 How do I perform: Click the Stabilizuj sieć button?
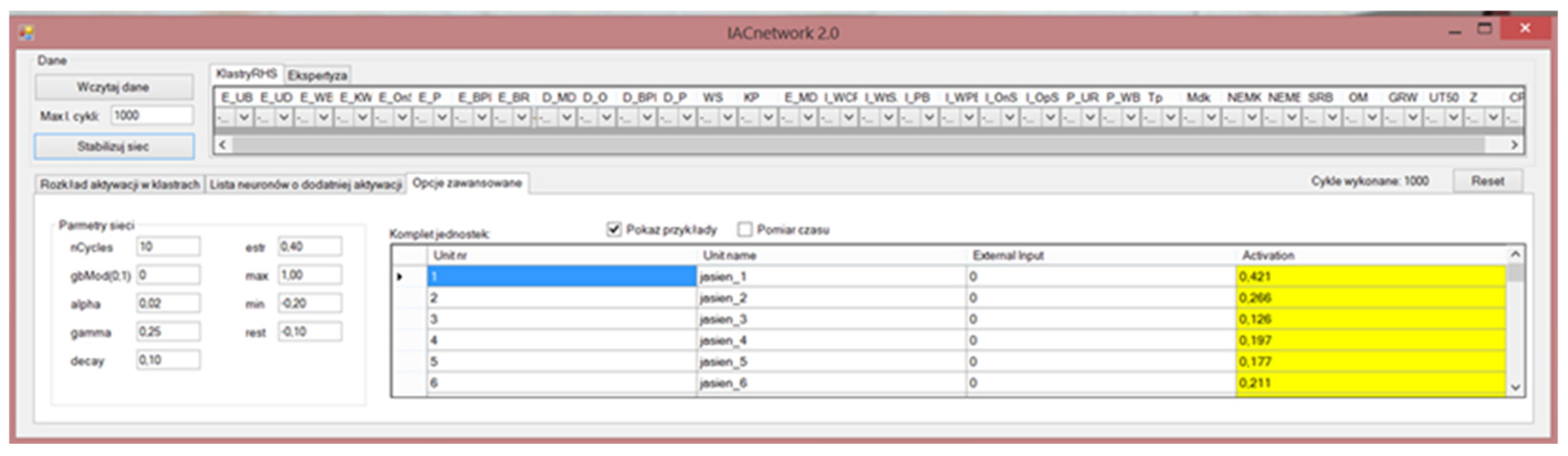click(114, 147)
